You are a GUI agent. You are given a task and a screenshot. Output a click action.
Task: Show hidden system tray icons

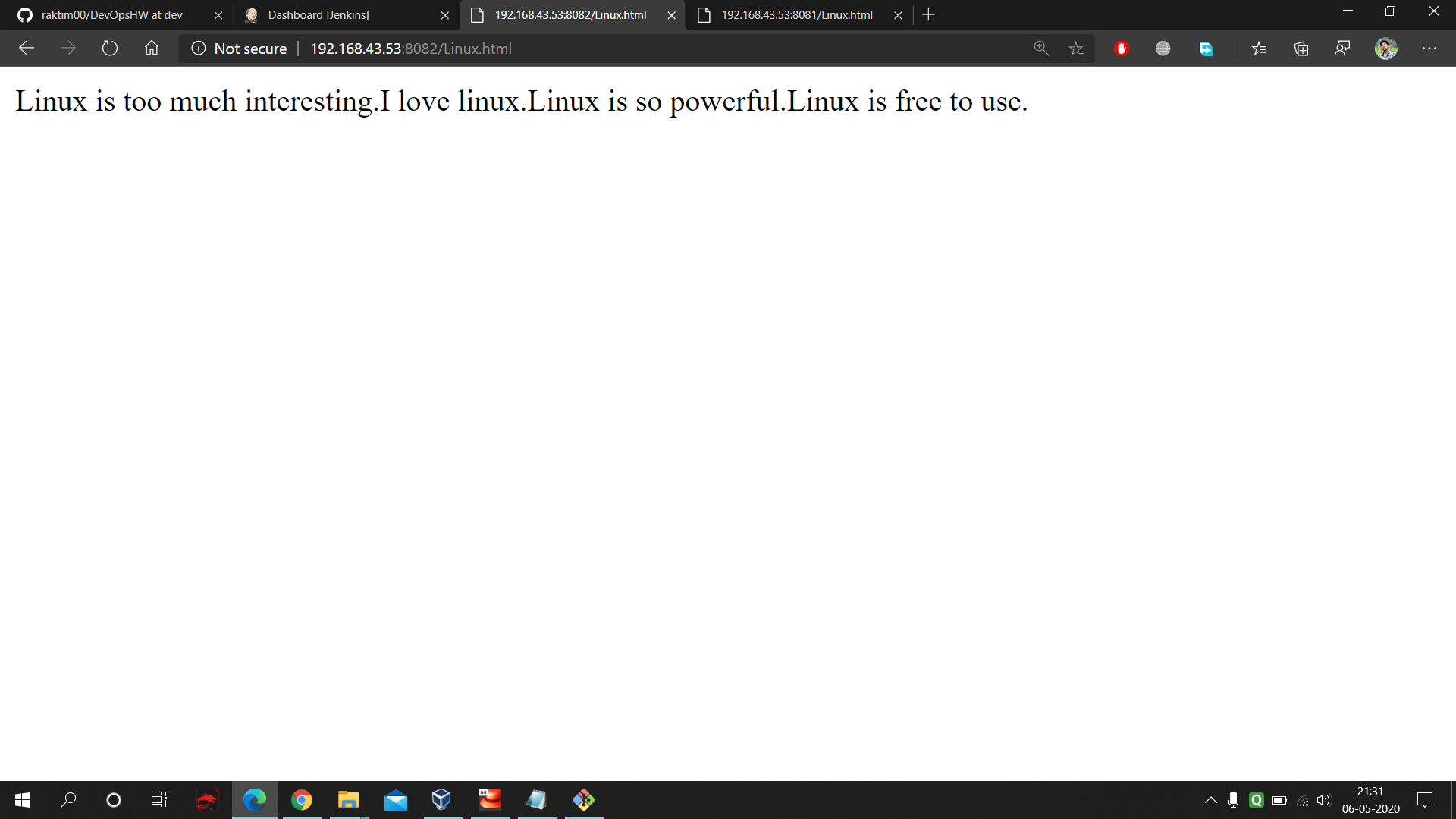pos(1210,800)
